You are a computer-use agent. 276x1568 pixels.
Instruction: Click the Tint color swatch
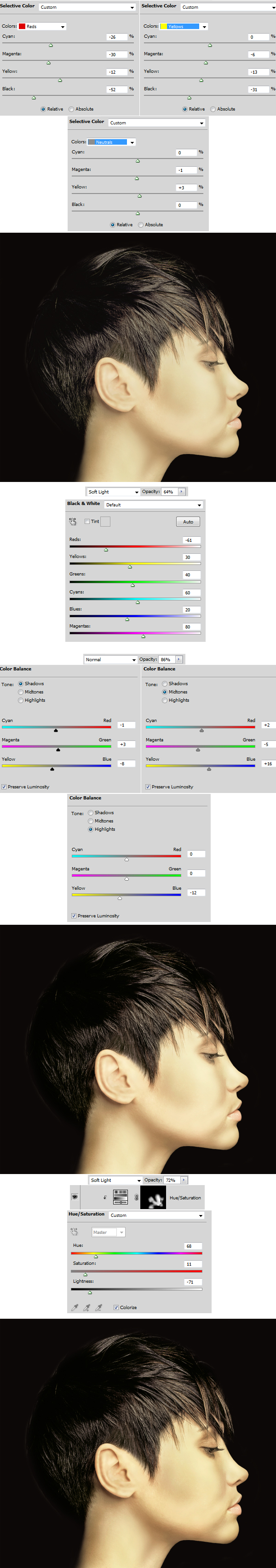[105, 521]
